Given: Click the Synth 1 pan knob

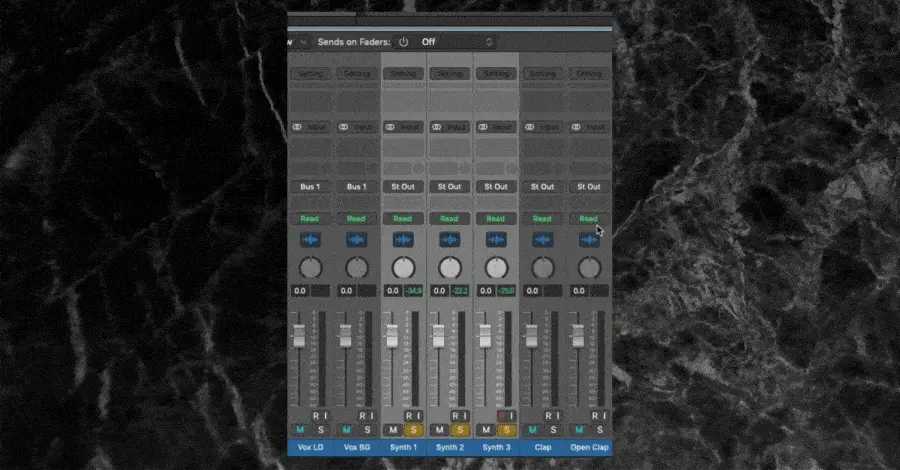Looking at the screenshot, I should click(x=404, y=267).
